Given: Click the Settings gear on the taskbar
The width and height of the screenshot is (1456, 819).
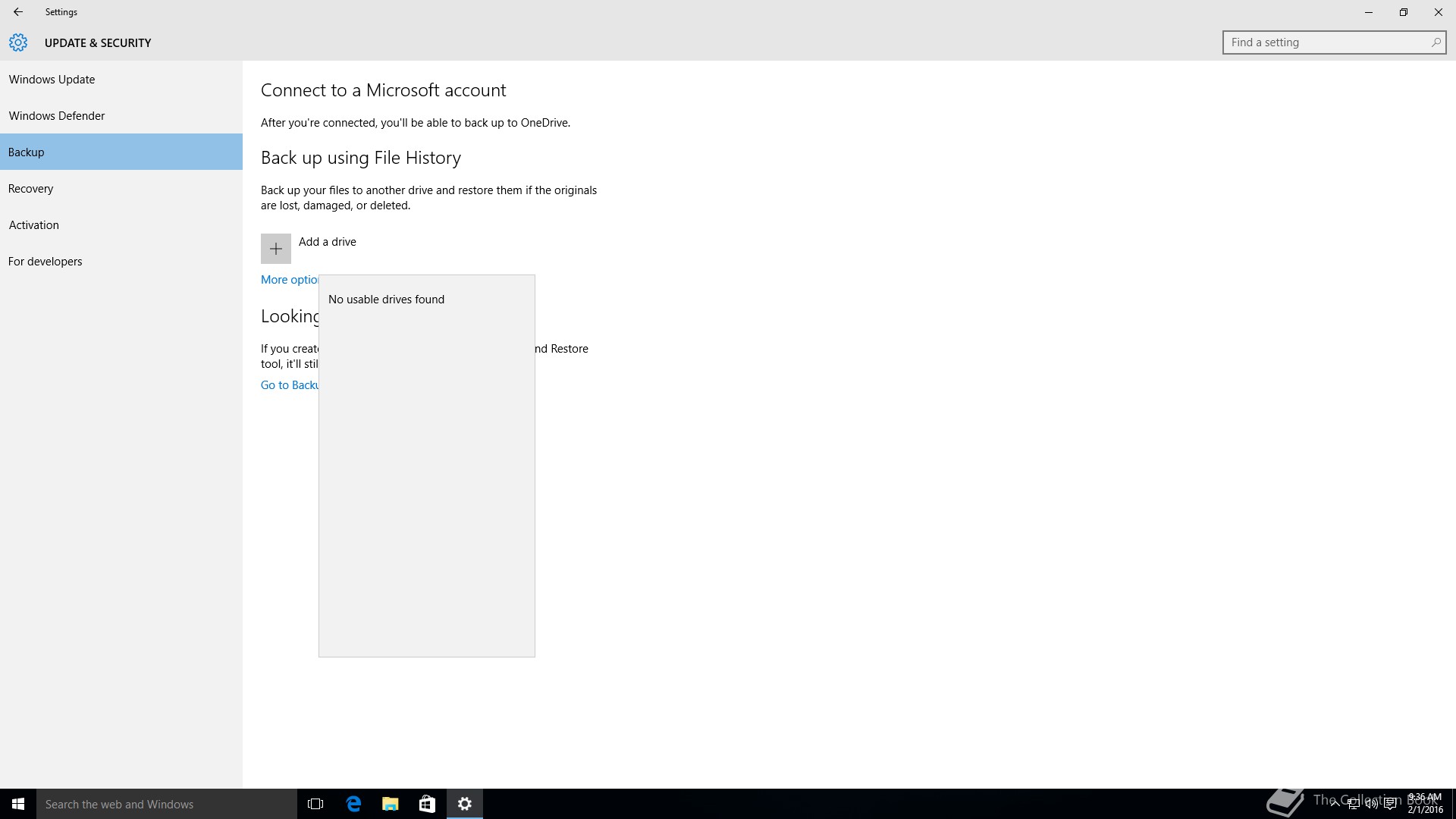Looking at the screenshot, I should click(465, 804).
